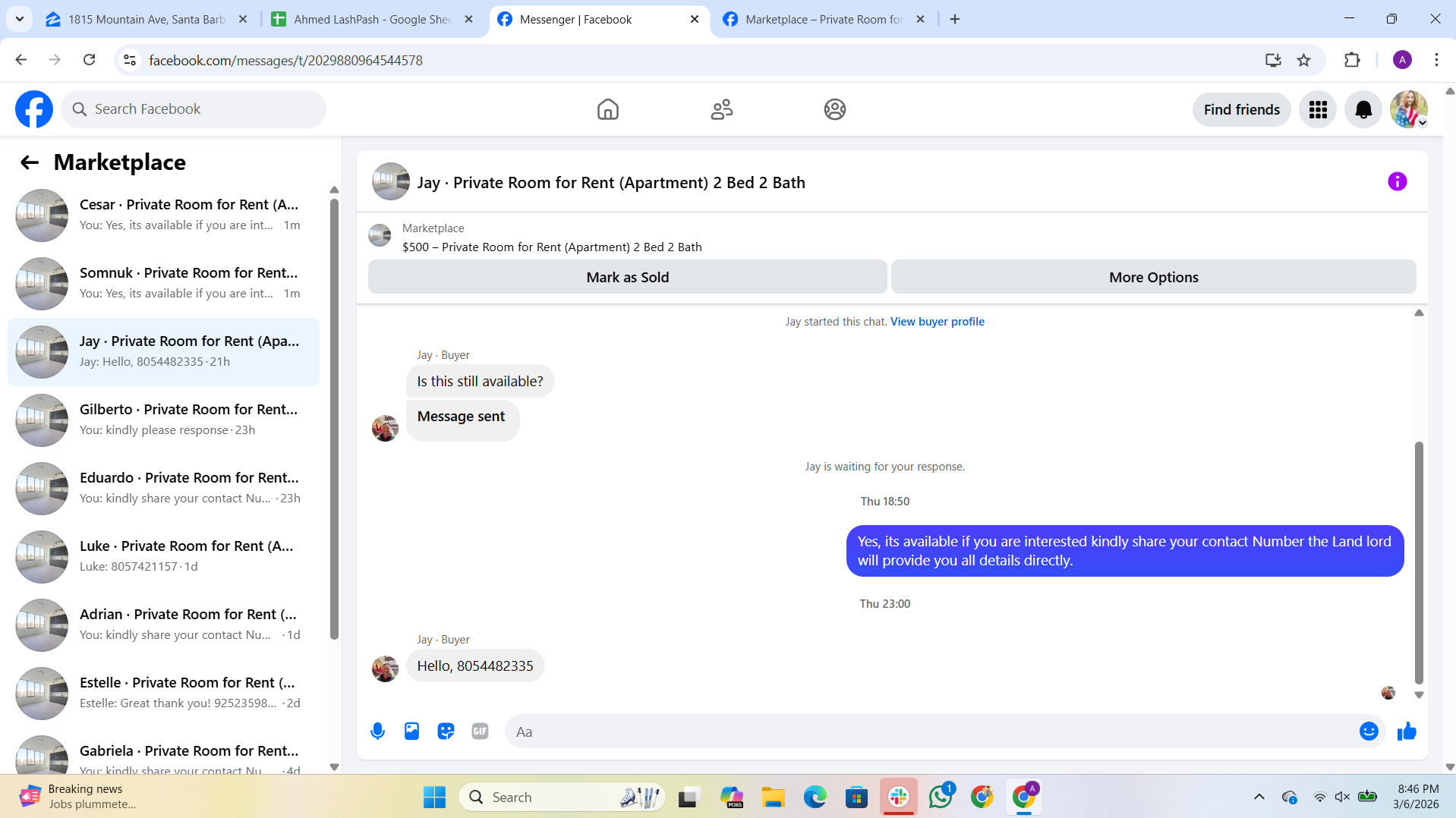
Task: Close the Messenger Facebook tab
Action: pos(694,19)
